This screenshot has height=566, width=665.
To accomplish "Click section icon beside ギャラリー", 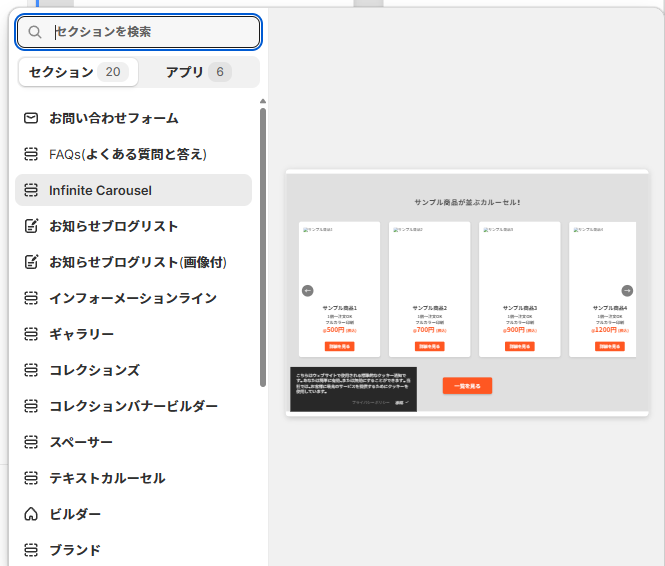I will tap(31, 334).
